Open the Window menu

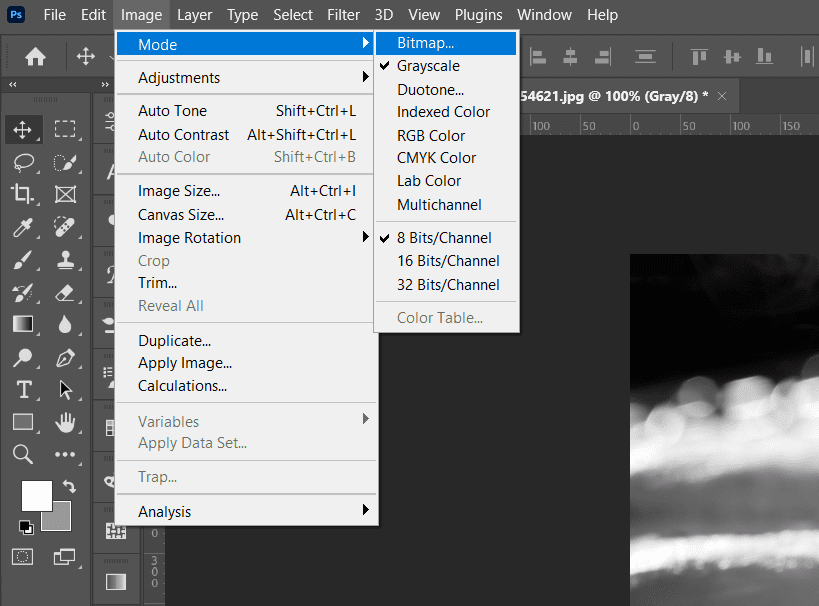coord(544,15)
